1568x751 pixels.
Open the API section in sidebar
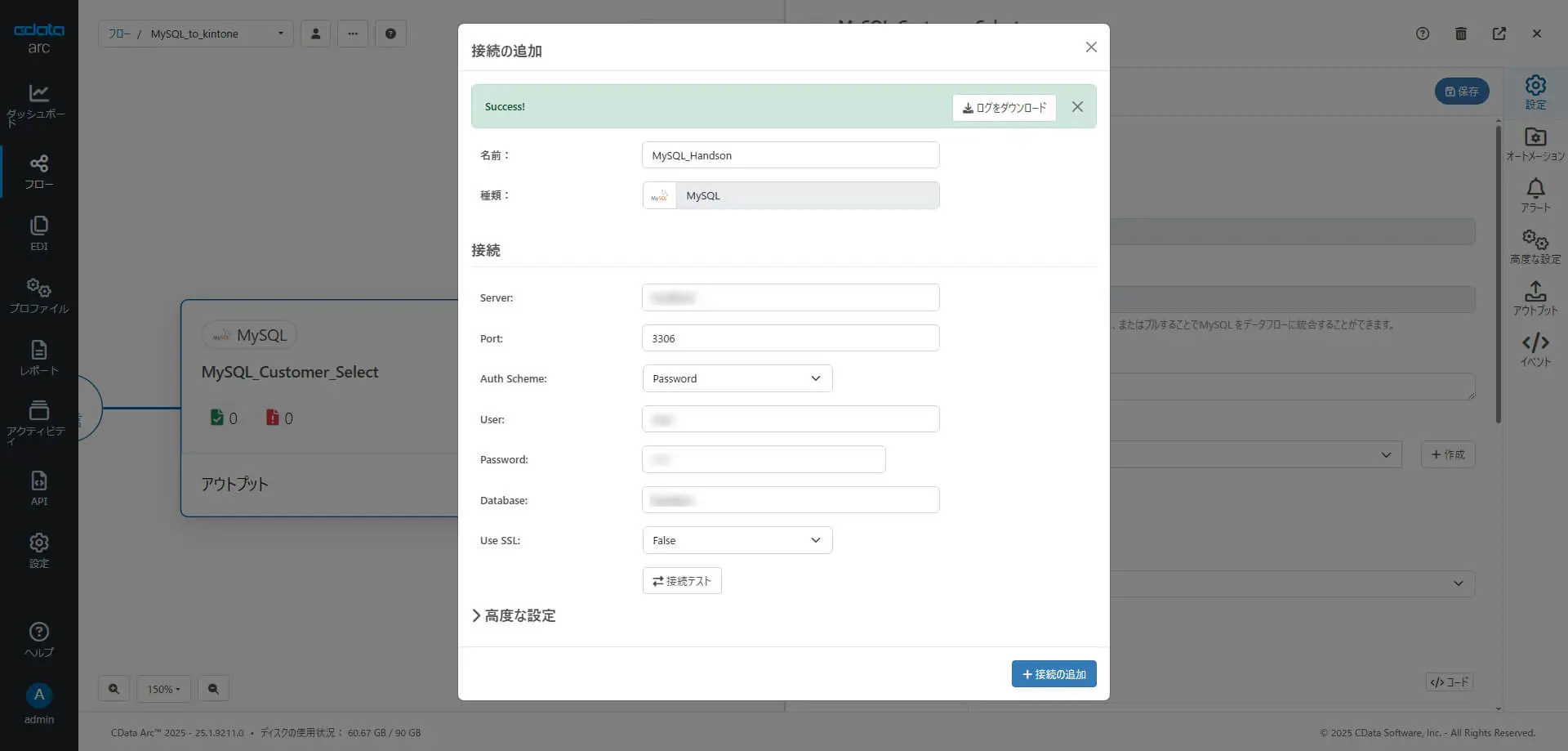click(x=38, y=489)
